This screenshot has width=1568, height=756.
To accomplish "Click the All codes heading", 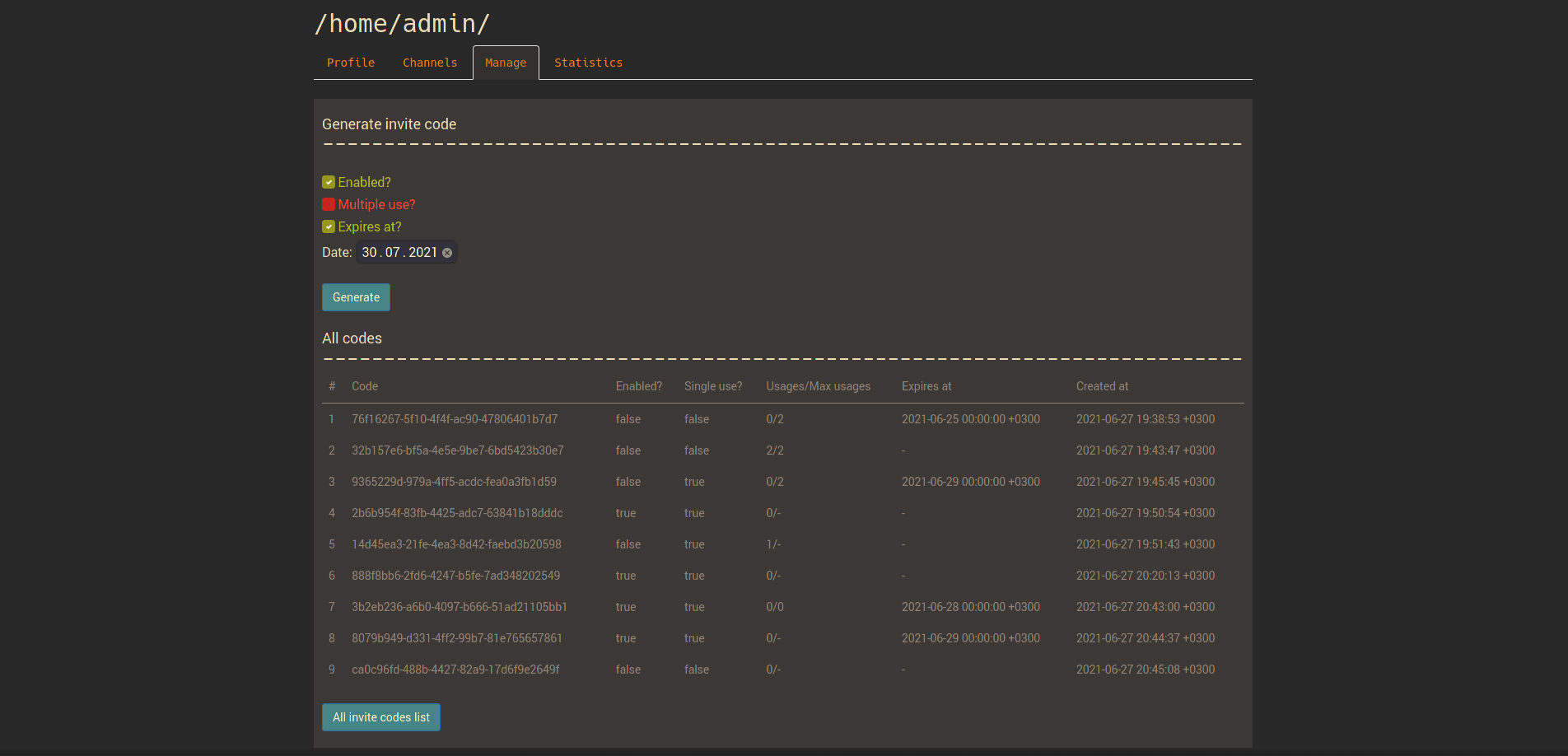I will click(352, 338).
